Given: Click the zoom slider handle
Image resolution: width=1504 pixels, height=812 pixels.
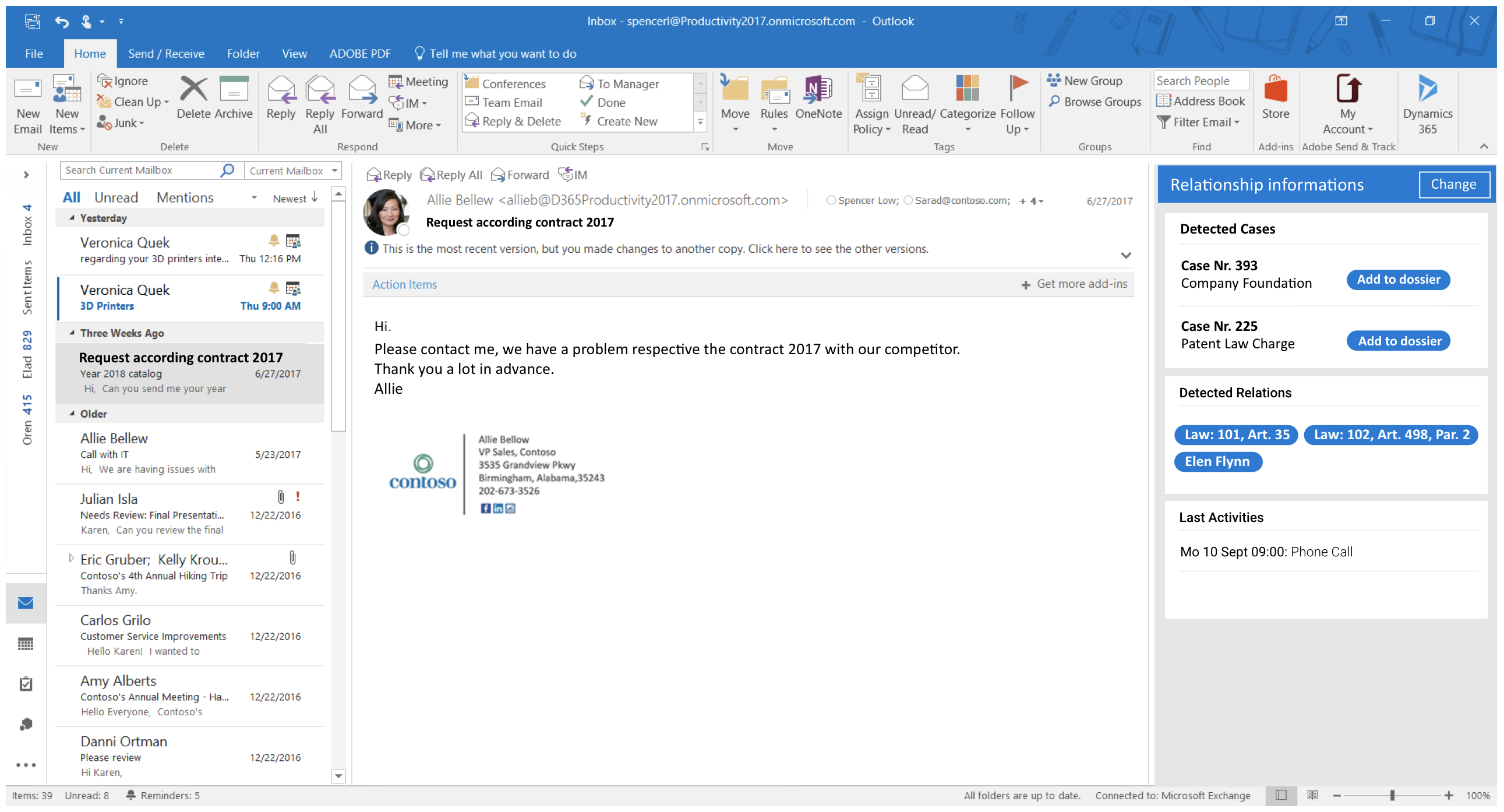Looking at the screenshot, I should (1393, 795).
